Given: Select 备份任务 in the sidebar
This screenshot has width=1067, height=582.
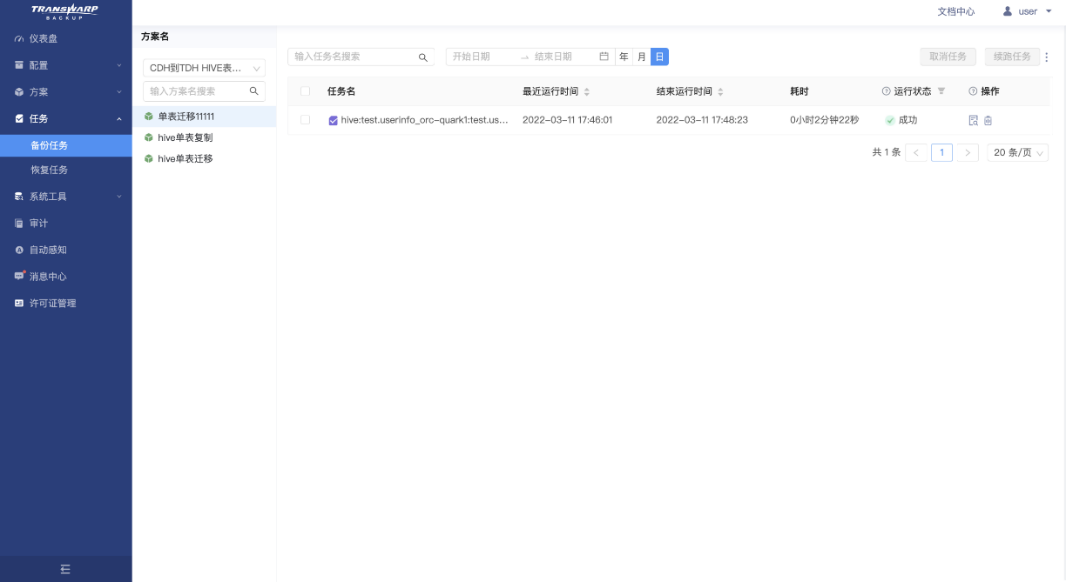Looking at the screenshot, I should point(66,145).
